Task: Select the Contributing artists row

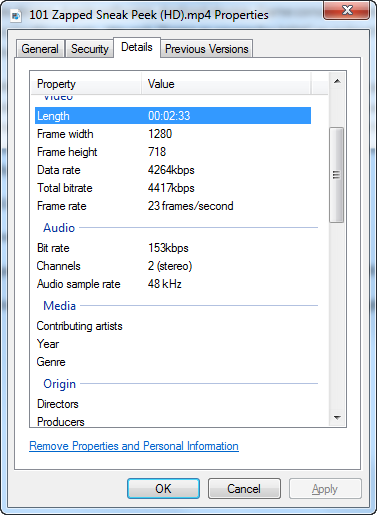Action: point(173,326)
